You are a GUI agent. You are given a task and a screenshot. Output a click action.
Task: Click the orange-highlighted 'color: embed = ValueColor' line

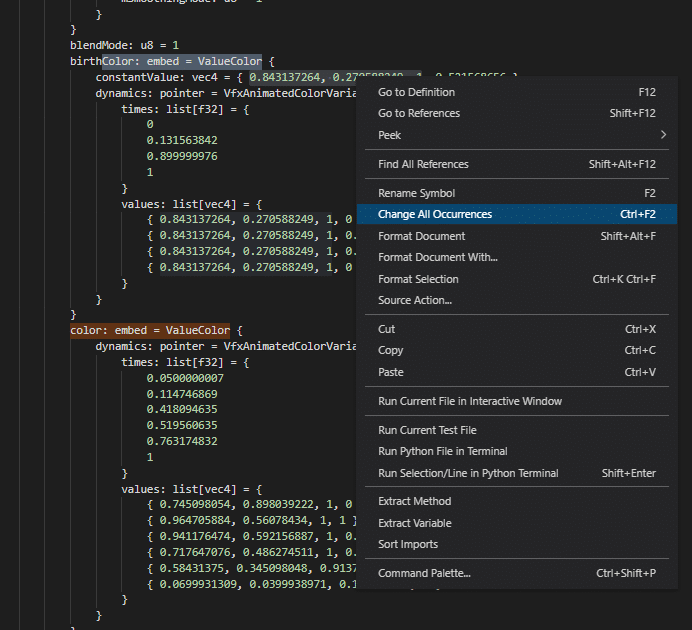point(149,330)
